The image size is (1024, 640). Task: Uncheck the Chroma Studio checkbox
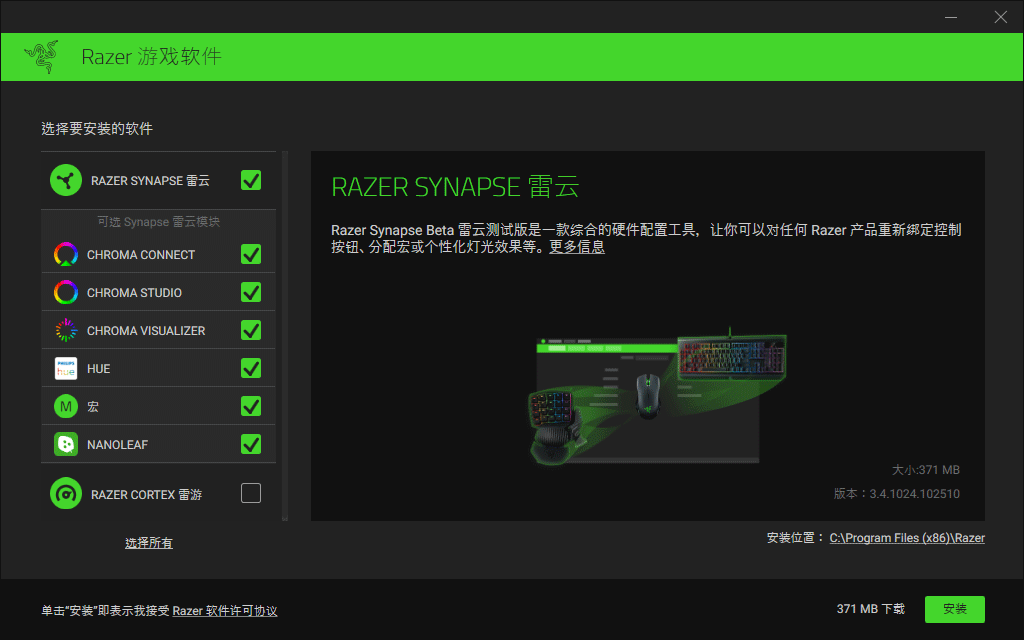pyautogui.click(x=251, y=292)
